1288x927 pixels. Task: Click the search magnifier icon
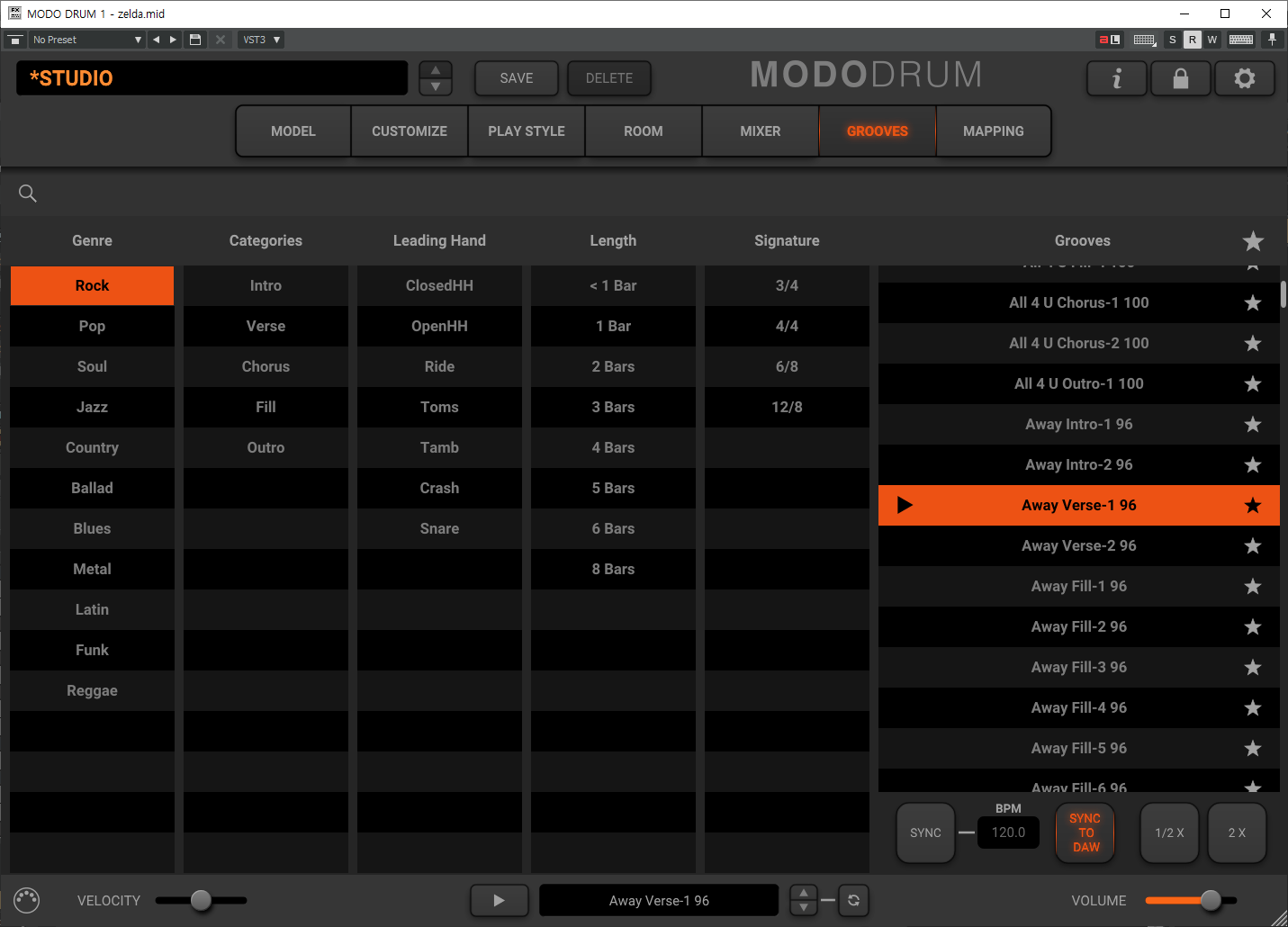(28, 193)
